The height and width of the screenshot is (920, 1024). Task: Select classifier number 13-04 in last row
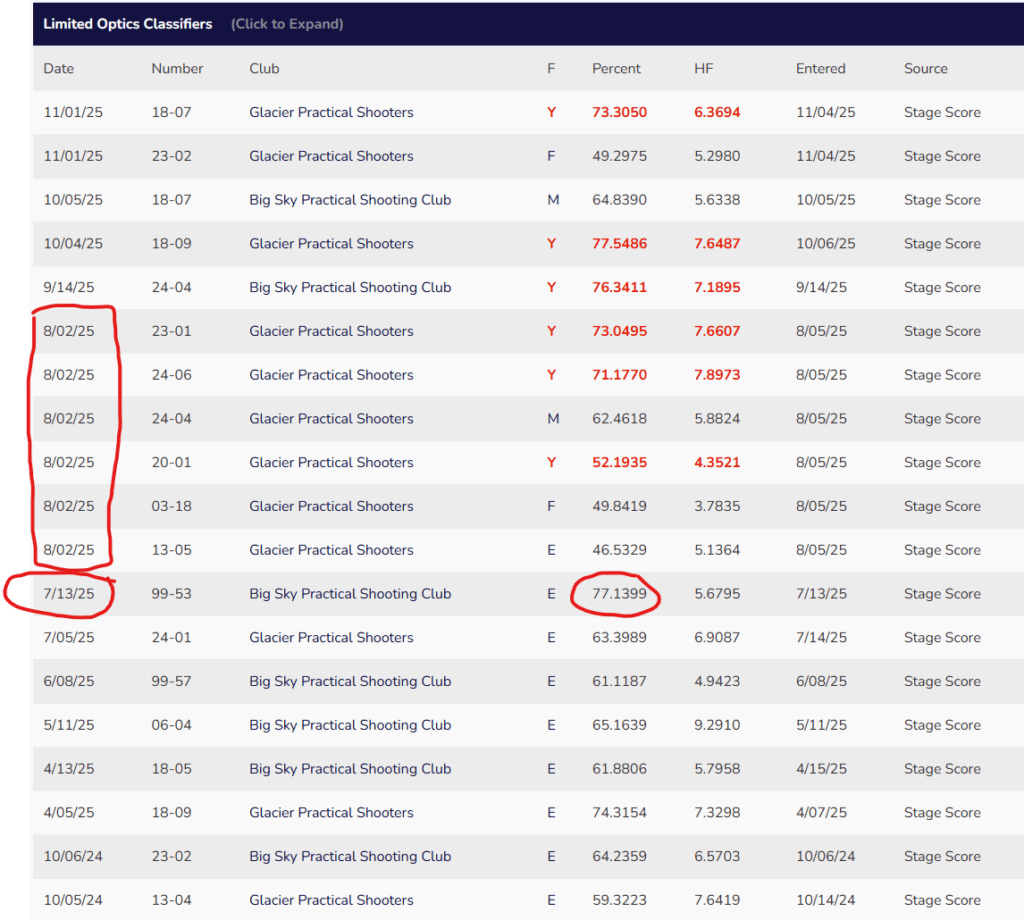pyautogui.click(x=171, y=901)
